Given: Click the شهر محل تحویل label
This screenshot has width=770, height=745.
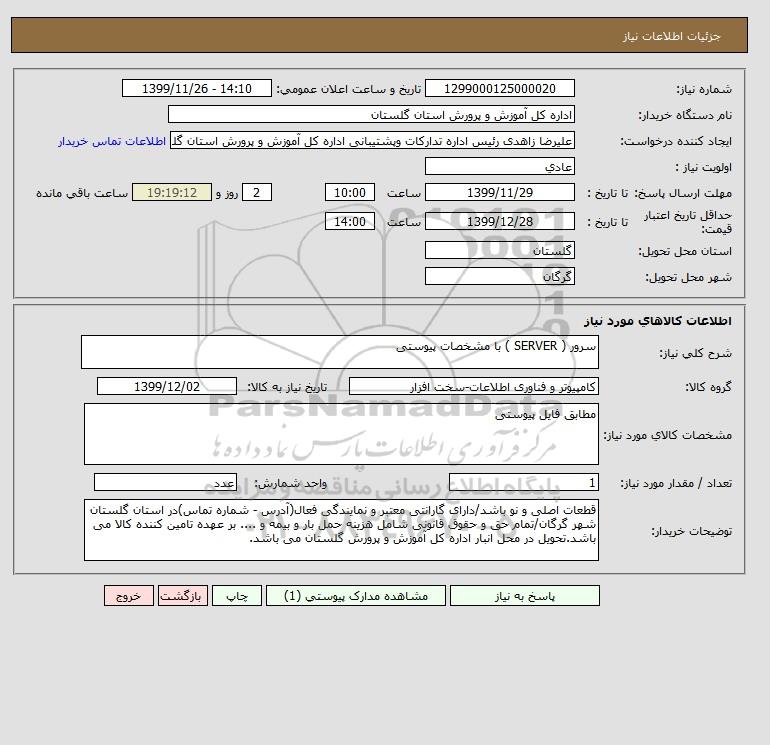Looking at the screenshot, I should coord(688,277).
